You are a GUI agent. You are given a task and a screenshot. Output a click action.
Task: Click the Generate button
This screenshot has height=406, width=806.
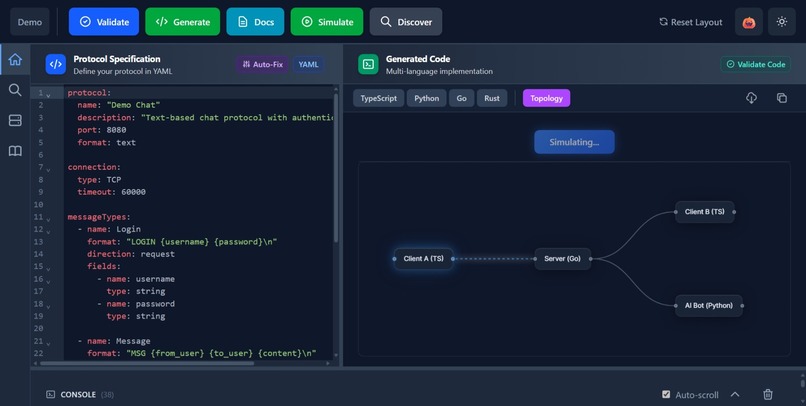(182, 22)
